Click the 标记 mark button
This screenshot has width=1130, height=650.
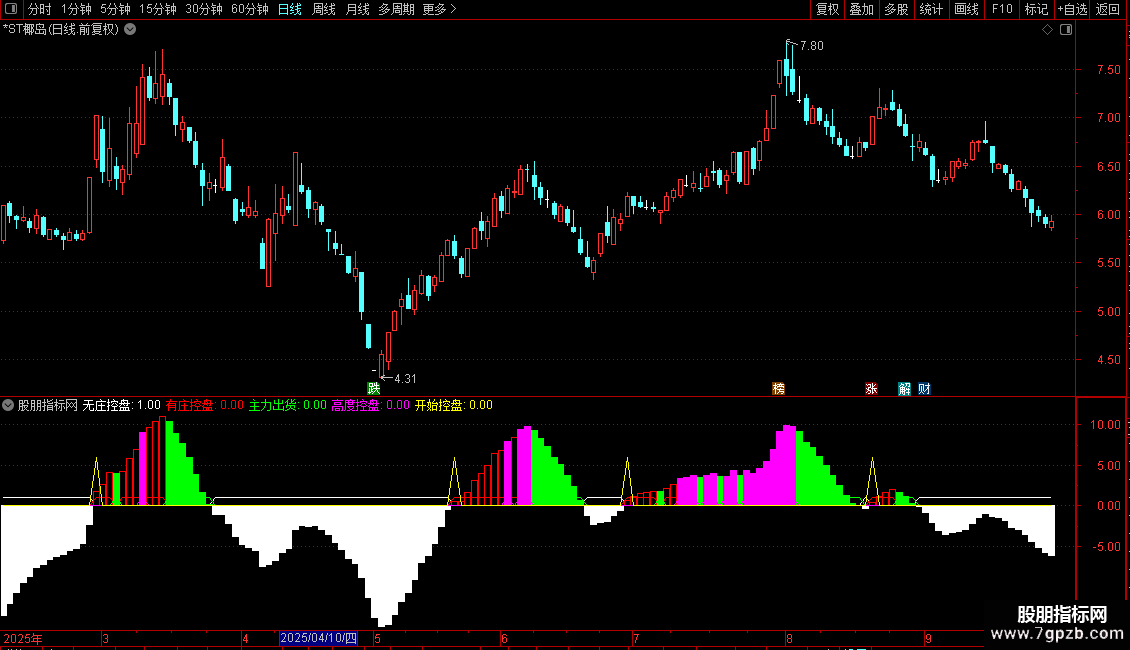tap(1036, 9)
